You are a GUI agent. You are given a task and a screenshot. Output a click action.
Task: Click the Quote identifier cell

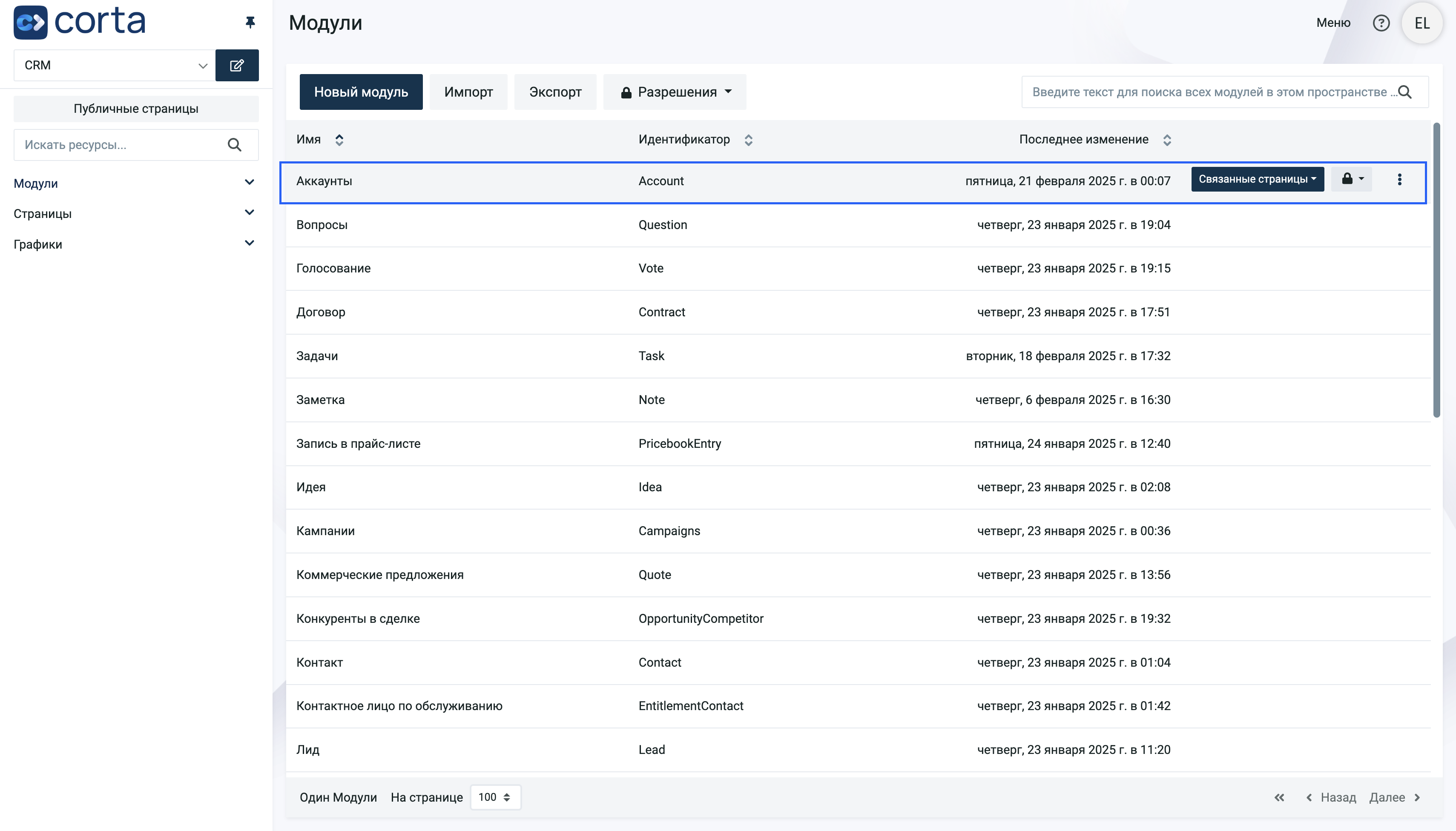tap(655, 575)
